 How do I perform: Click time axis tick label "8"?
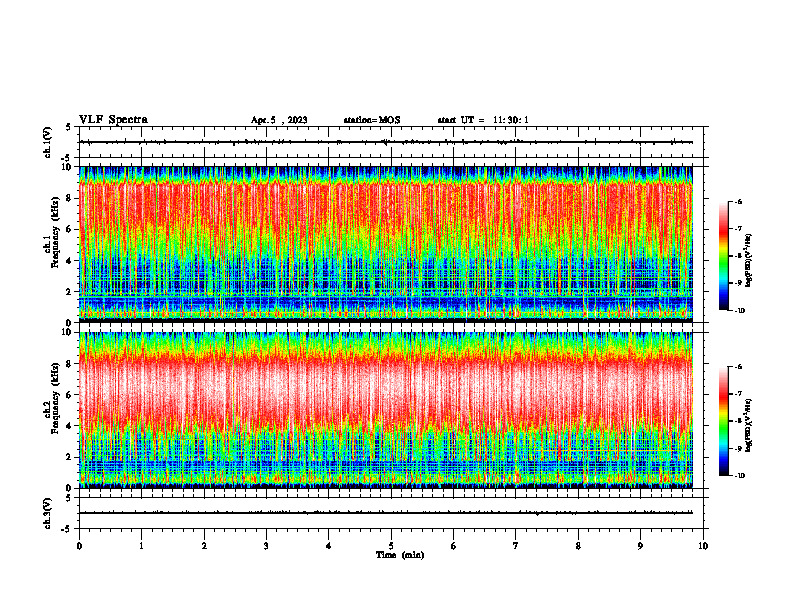[x=578, y=546]
